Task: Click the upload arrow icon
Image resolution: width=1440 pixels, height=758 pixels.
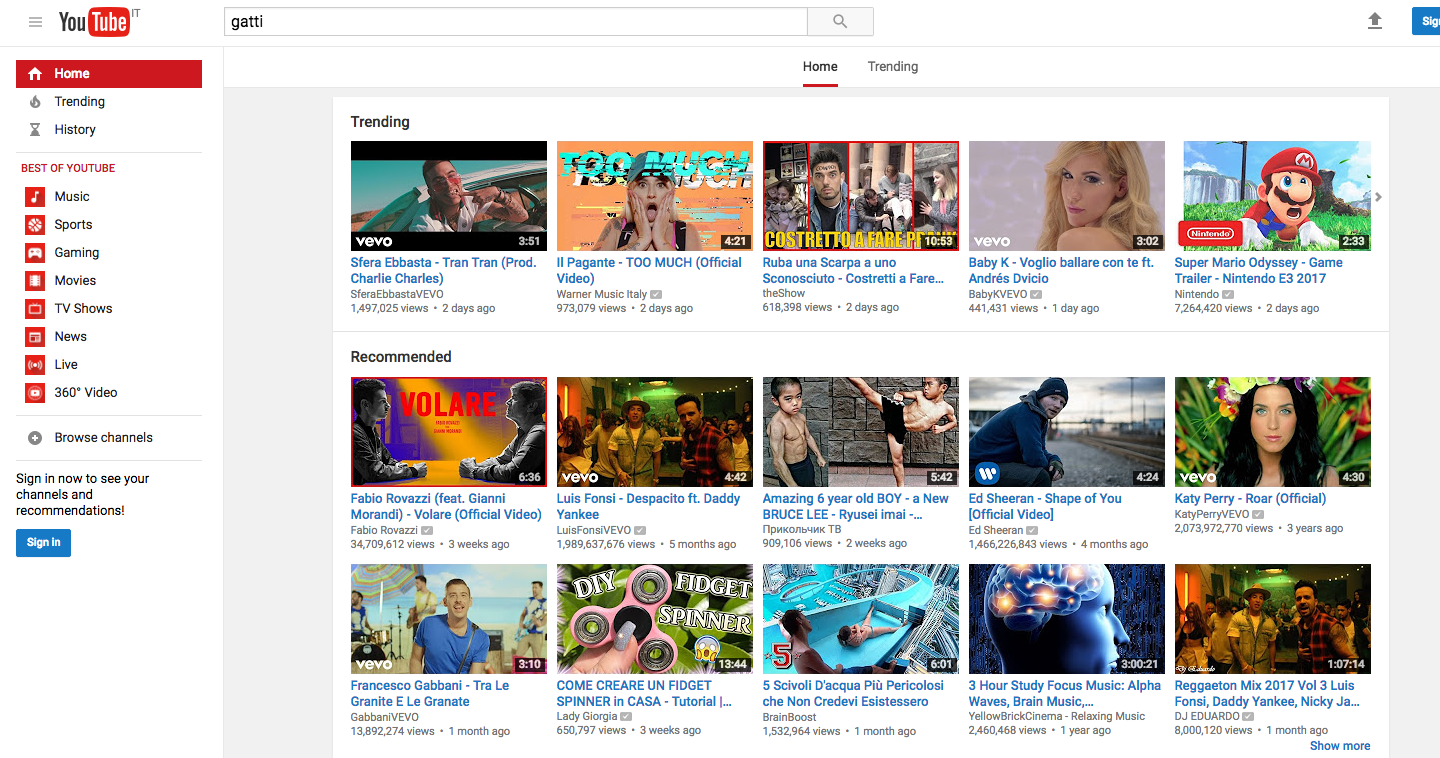Action: pos(1375,21)
